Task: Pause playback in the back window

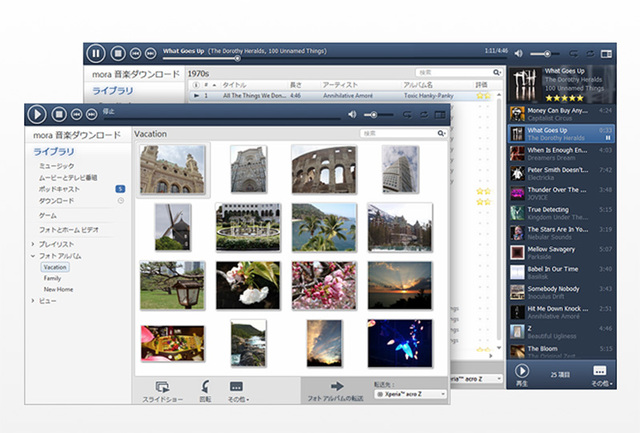Action: point(96,53)
